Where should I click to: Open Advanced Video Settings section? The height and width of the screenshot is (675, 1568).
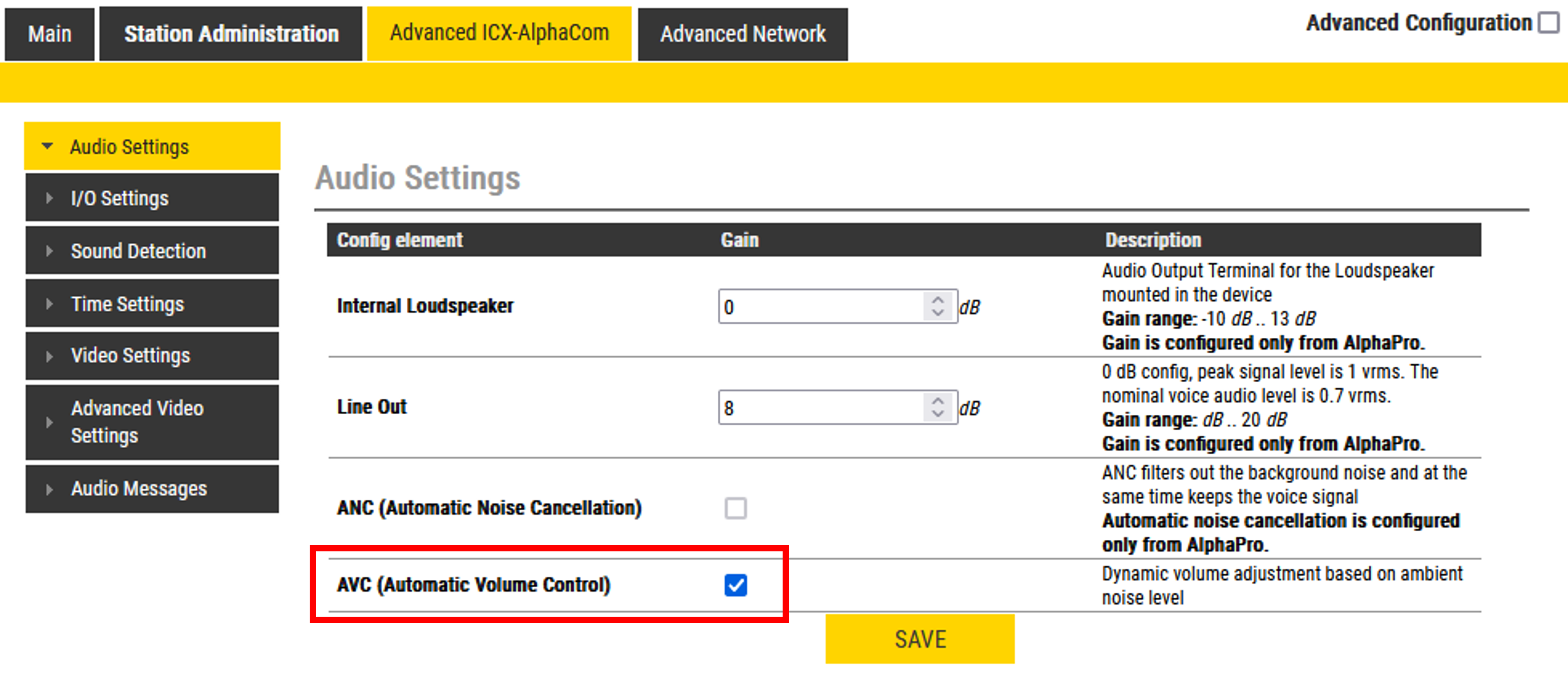click(x=137, y=421)
